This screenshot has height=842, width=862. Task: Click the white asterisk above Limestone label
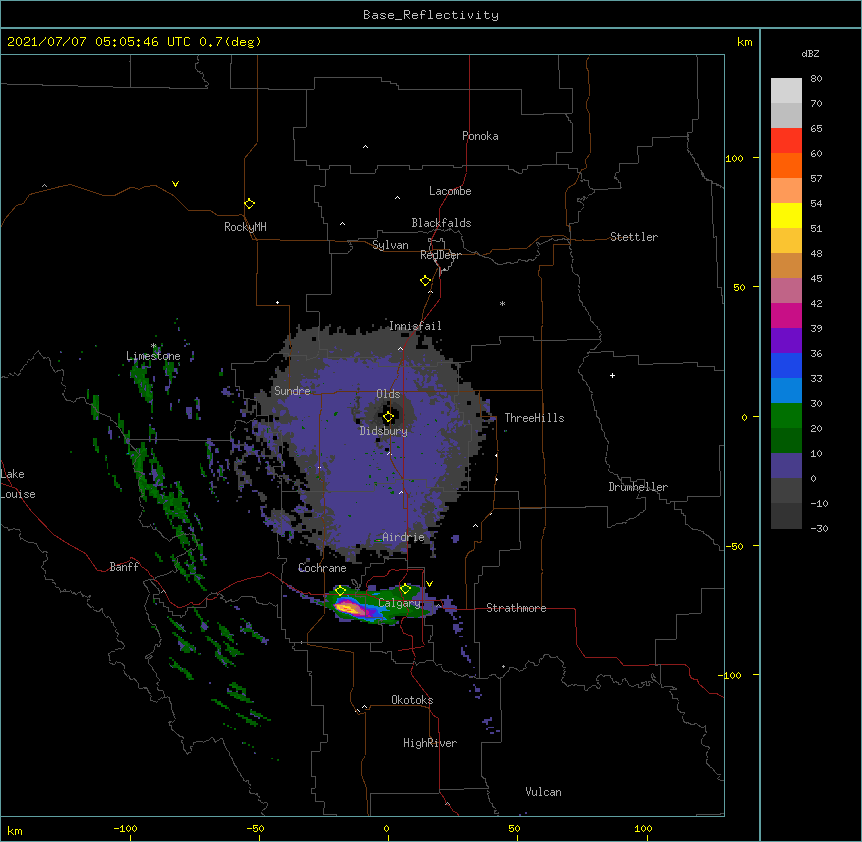(153, 346)
